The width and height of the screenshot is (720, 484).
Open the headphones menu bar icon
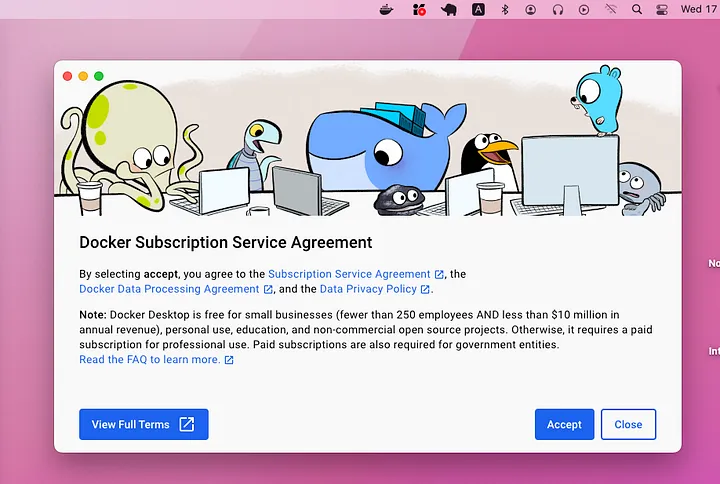[557, 9]
